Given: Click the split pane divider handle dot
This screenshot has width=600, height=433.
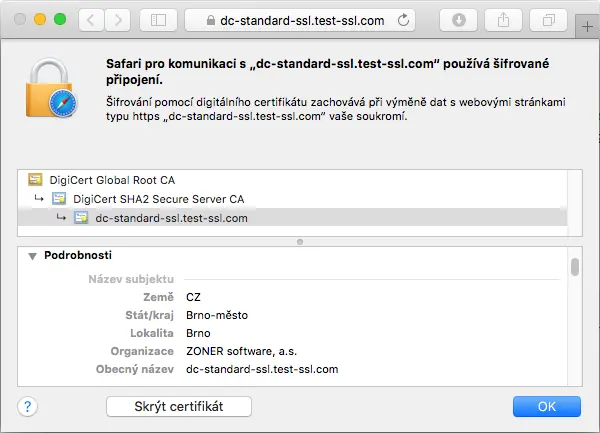Looking at the screenshot, I should (x=300, y=242).
